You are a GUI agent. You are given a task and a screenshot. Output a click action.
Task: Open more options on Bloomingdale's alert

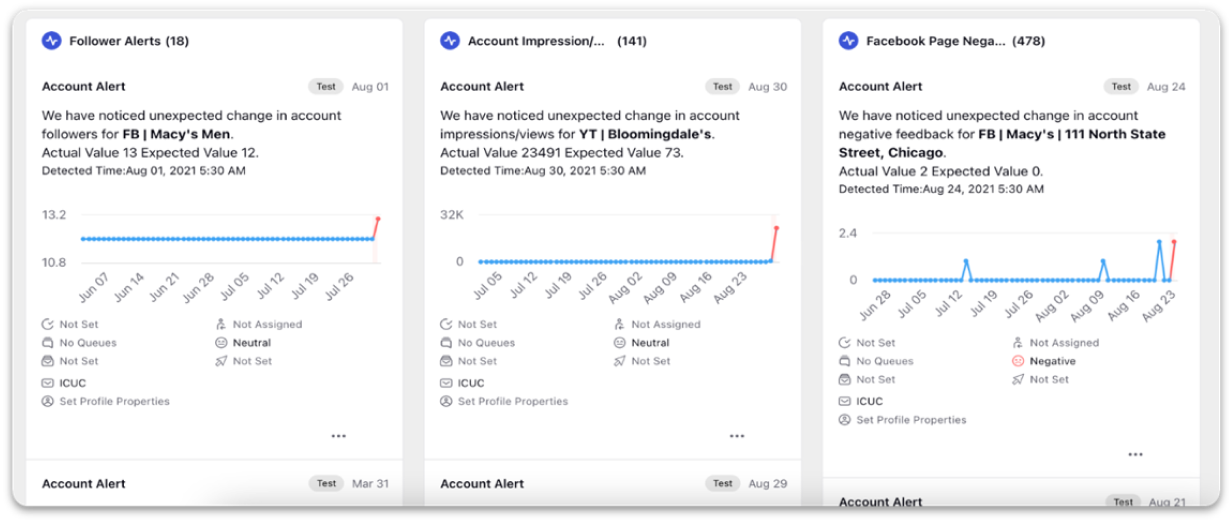click(x=737, y=436)
